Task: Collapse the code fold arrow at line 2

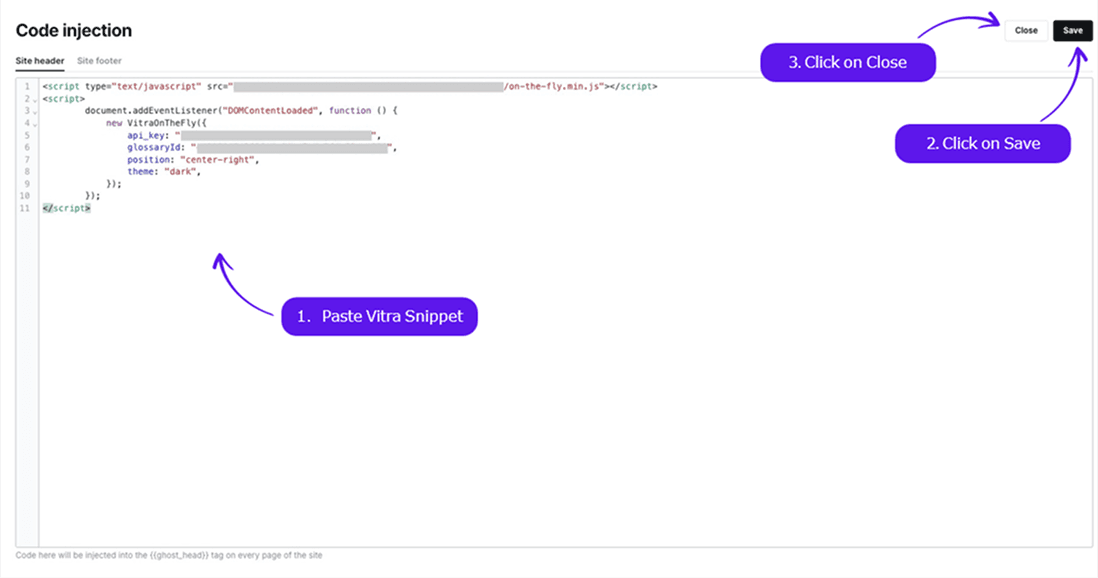Action: pos(35,100)
